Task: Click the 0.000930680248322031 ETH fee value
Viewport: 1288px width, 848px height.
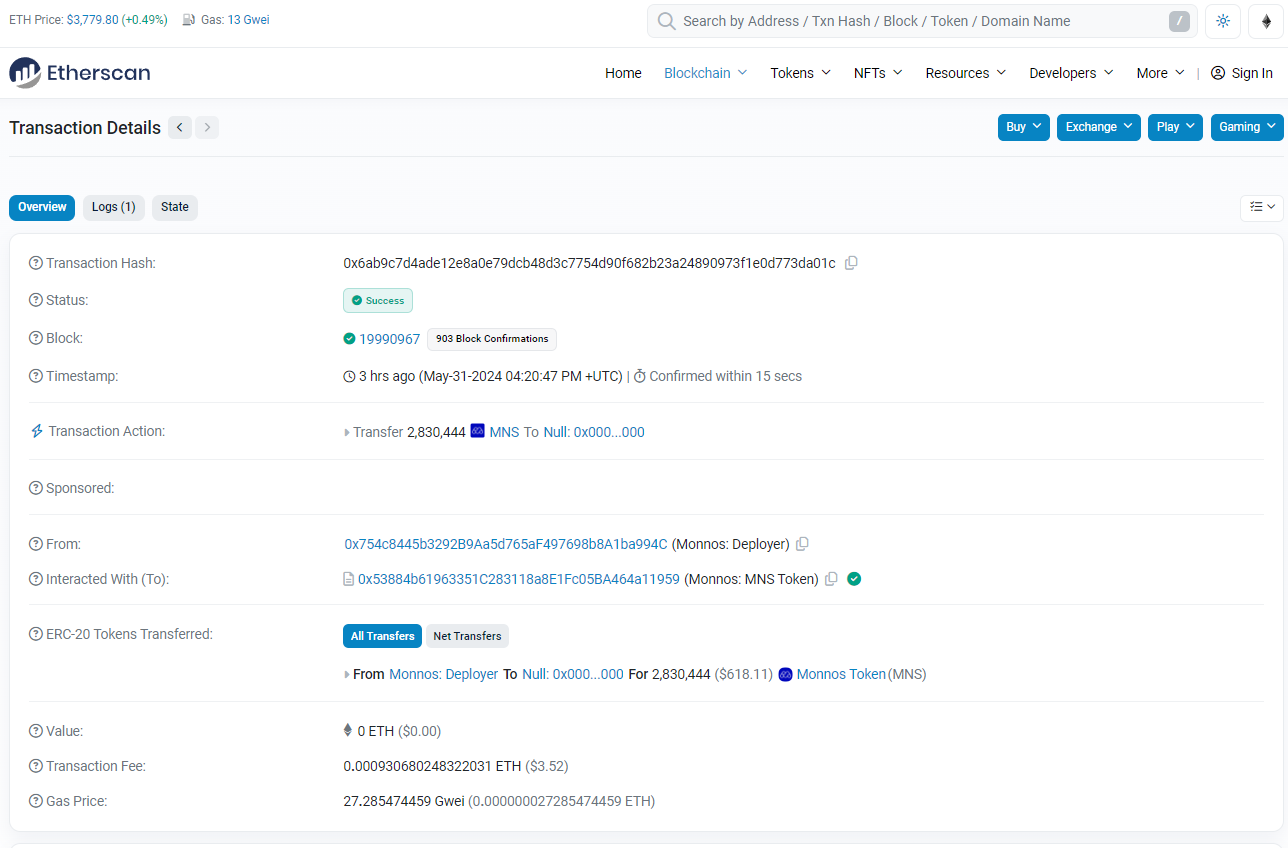Action: tap(432, 766)
